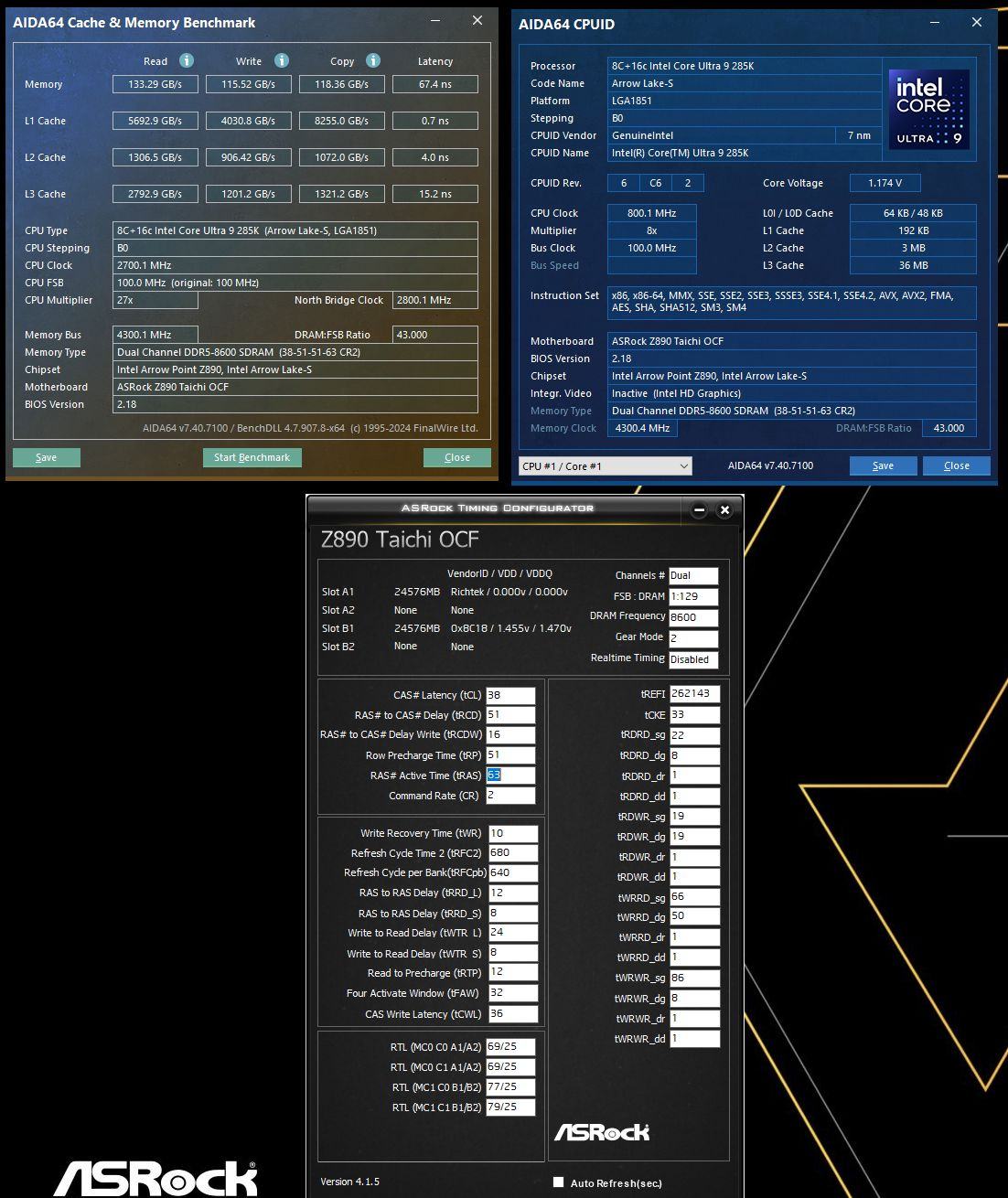Click the Intel Core Ultra 9 logo

(928, 110)
